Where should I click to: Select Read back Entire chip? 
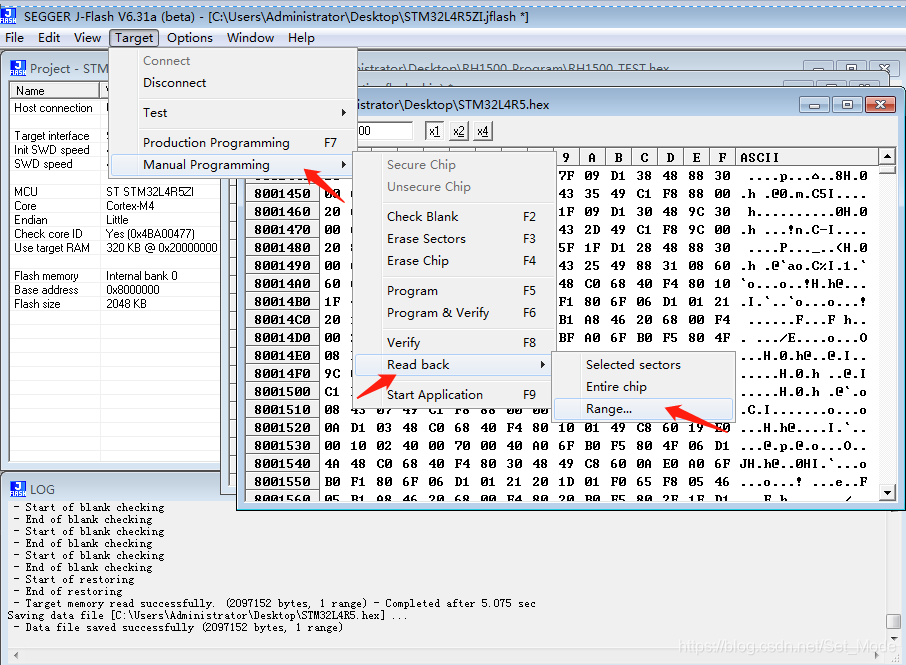pos(643,387)
